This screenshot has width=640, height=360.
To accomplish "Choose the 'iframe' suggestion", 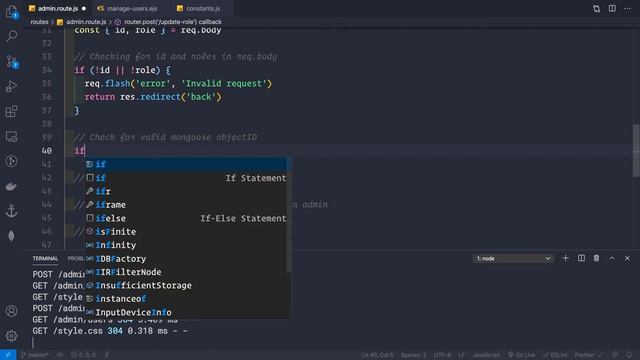I will [x=186, y=205].
